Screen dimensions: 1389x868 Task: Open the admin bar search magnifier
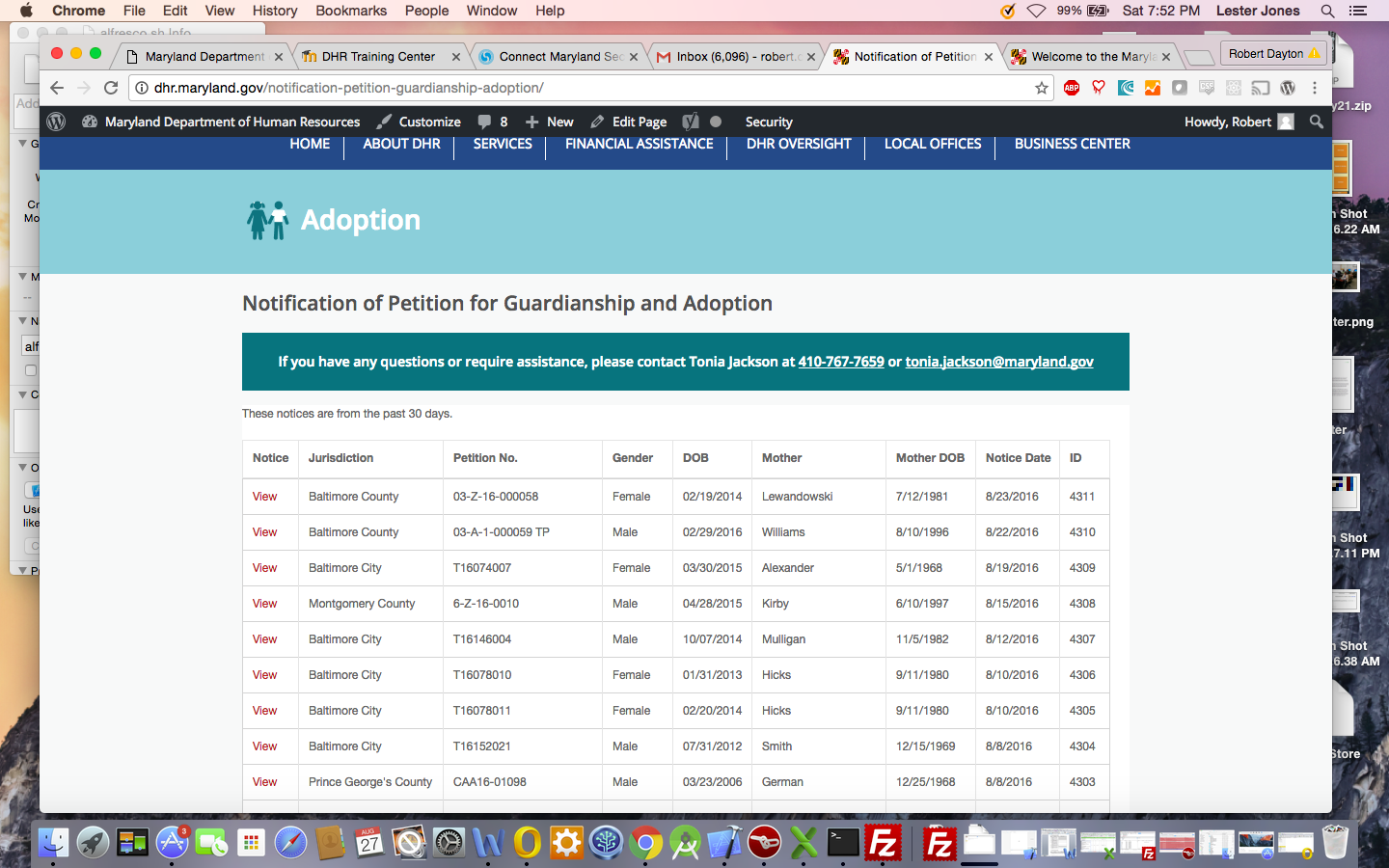pyautogui.click(x=1317, y=122)
